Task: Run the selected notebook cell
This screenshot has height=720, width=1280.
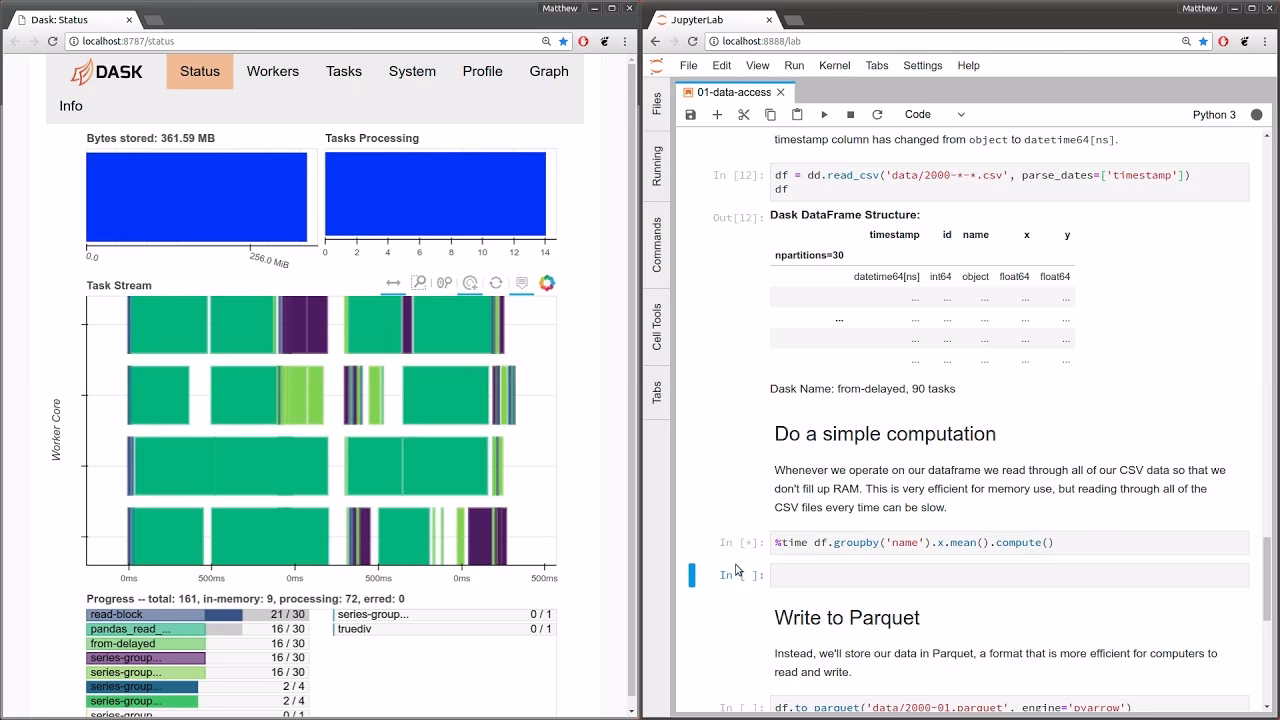Action: tap(824, 114)
